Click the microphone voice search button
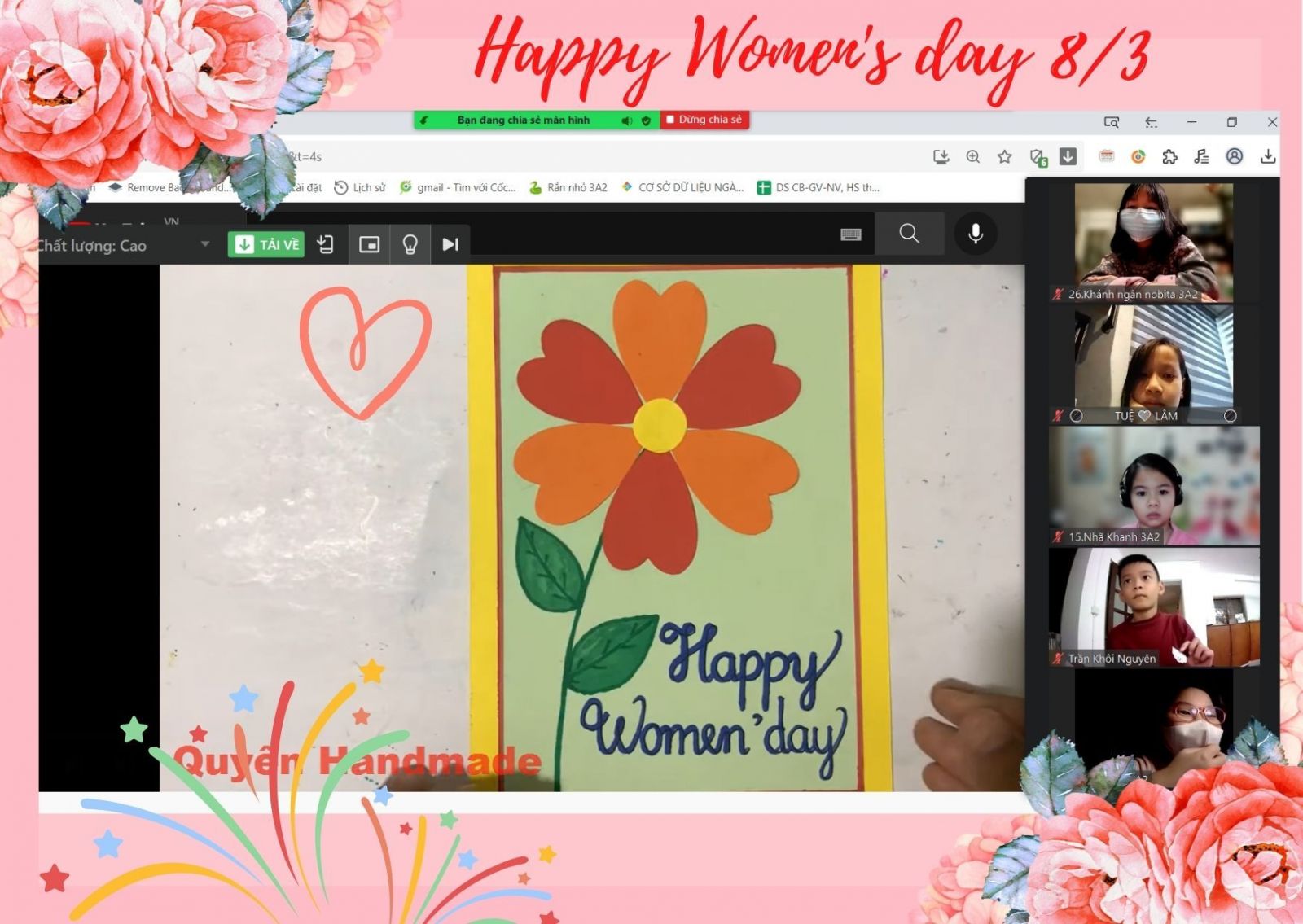The image size is (1303, 924). (976, 234)
